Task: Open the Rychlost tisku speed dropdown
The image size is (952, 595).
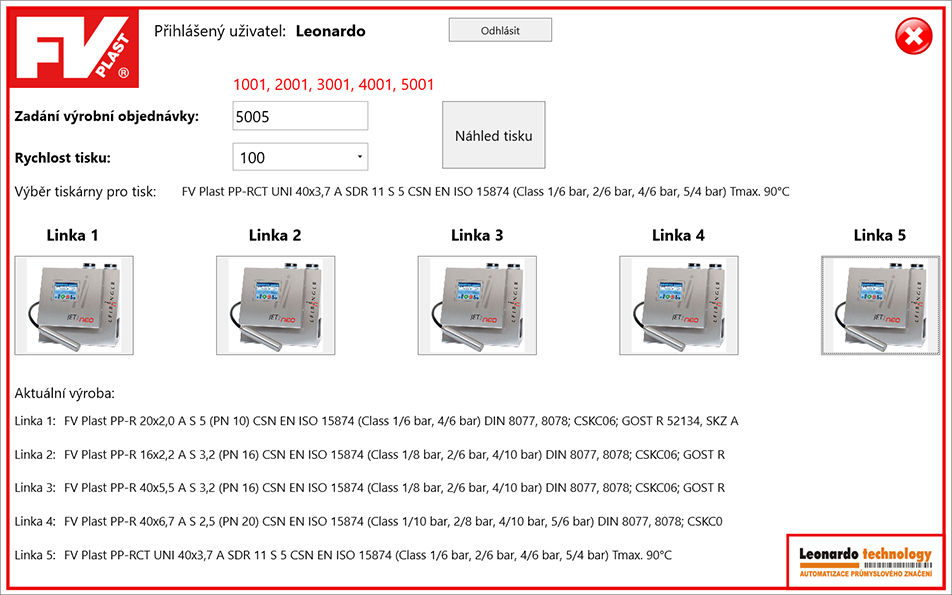Action: [x=300, y=157]
